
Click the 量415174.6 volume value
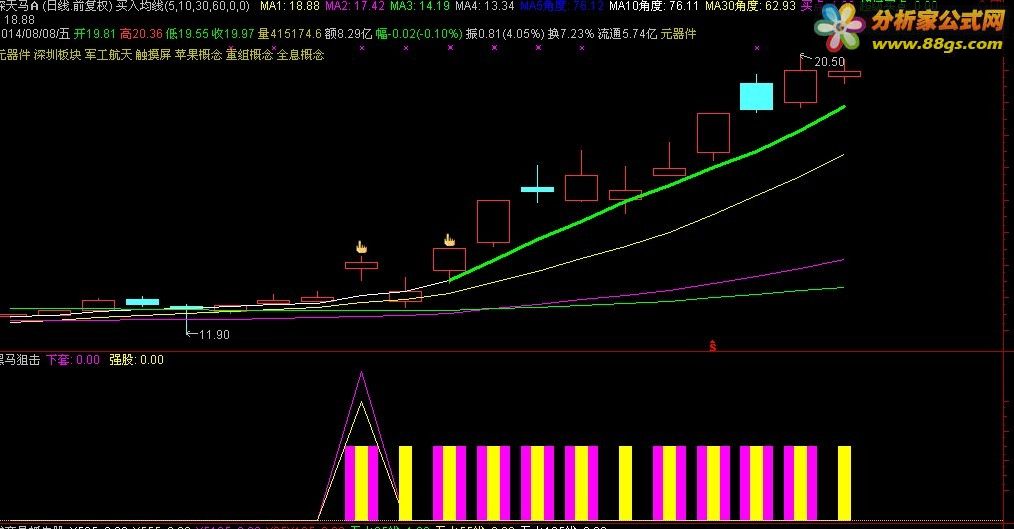click(289, 34)
